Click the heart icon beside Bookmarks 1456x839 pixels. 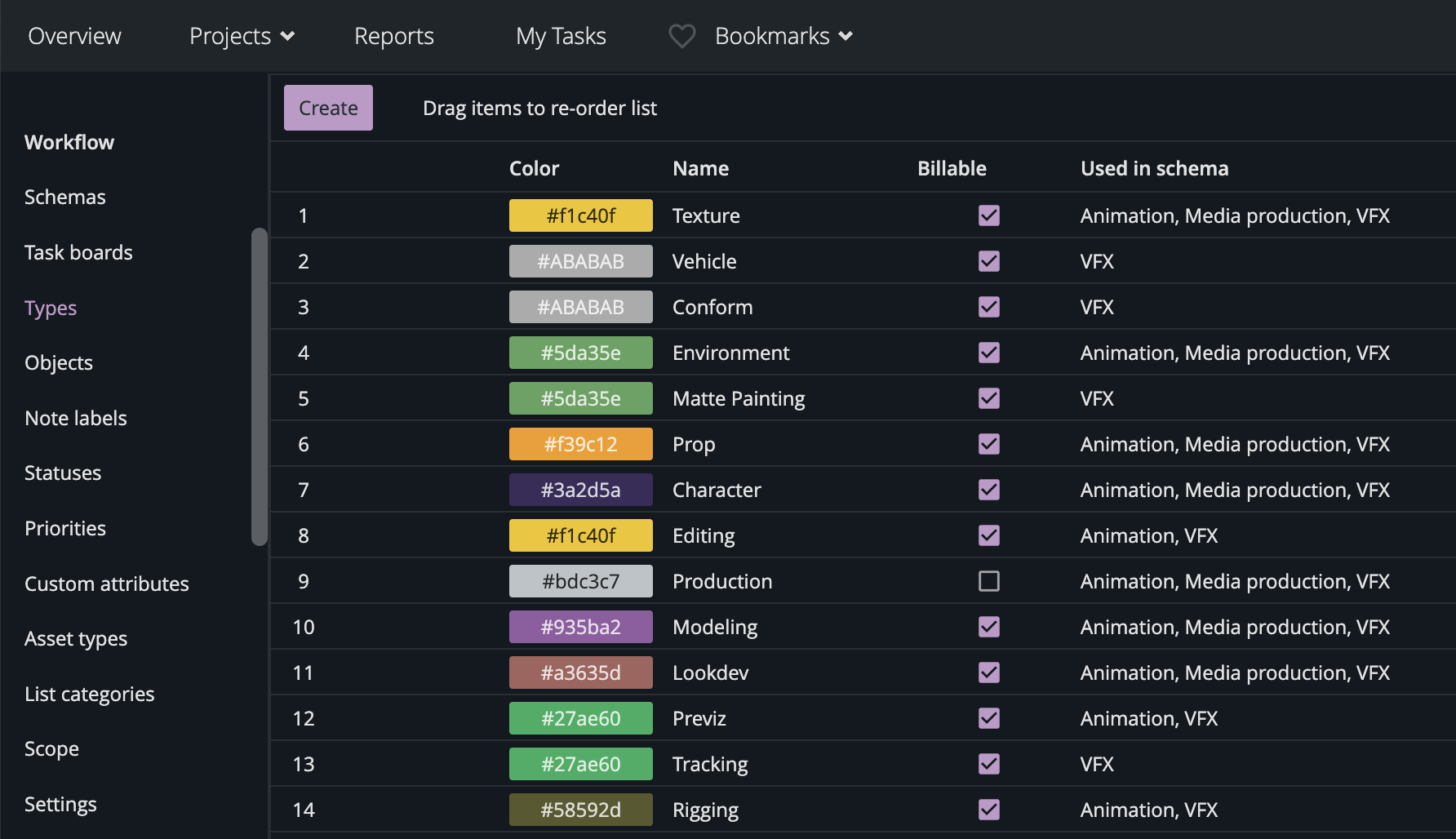[x=682, y=36]
